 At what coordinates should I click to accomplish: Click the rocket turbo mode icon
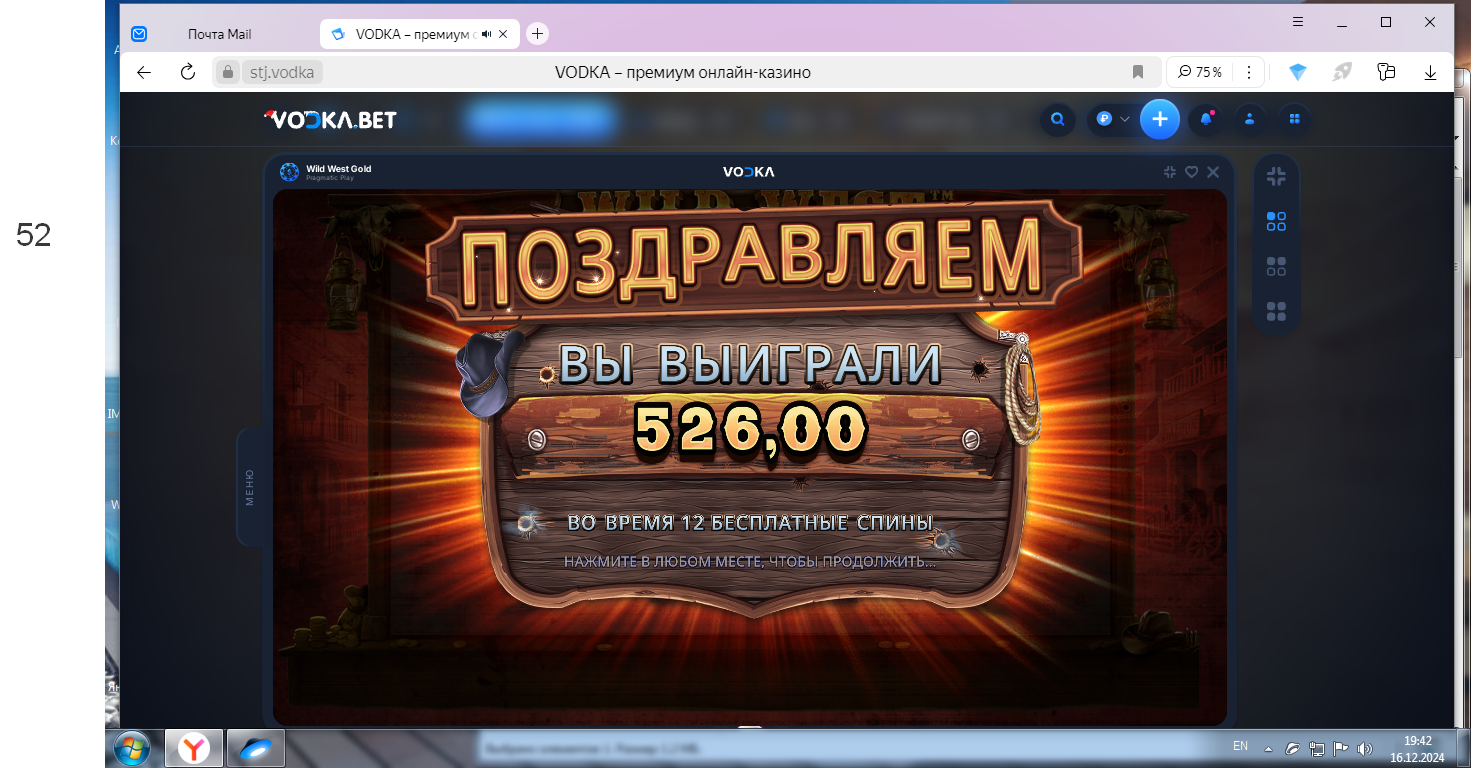tap(1342, 72)
